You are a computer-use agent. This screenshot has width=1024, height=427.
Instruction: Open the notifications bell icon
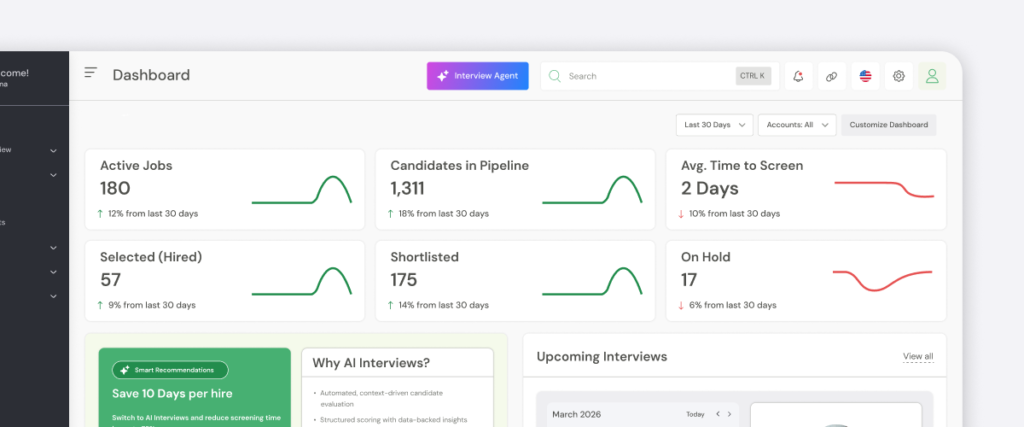798,76
